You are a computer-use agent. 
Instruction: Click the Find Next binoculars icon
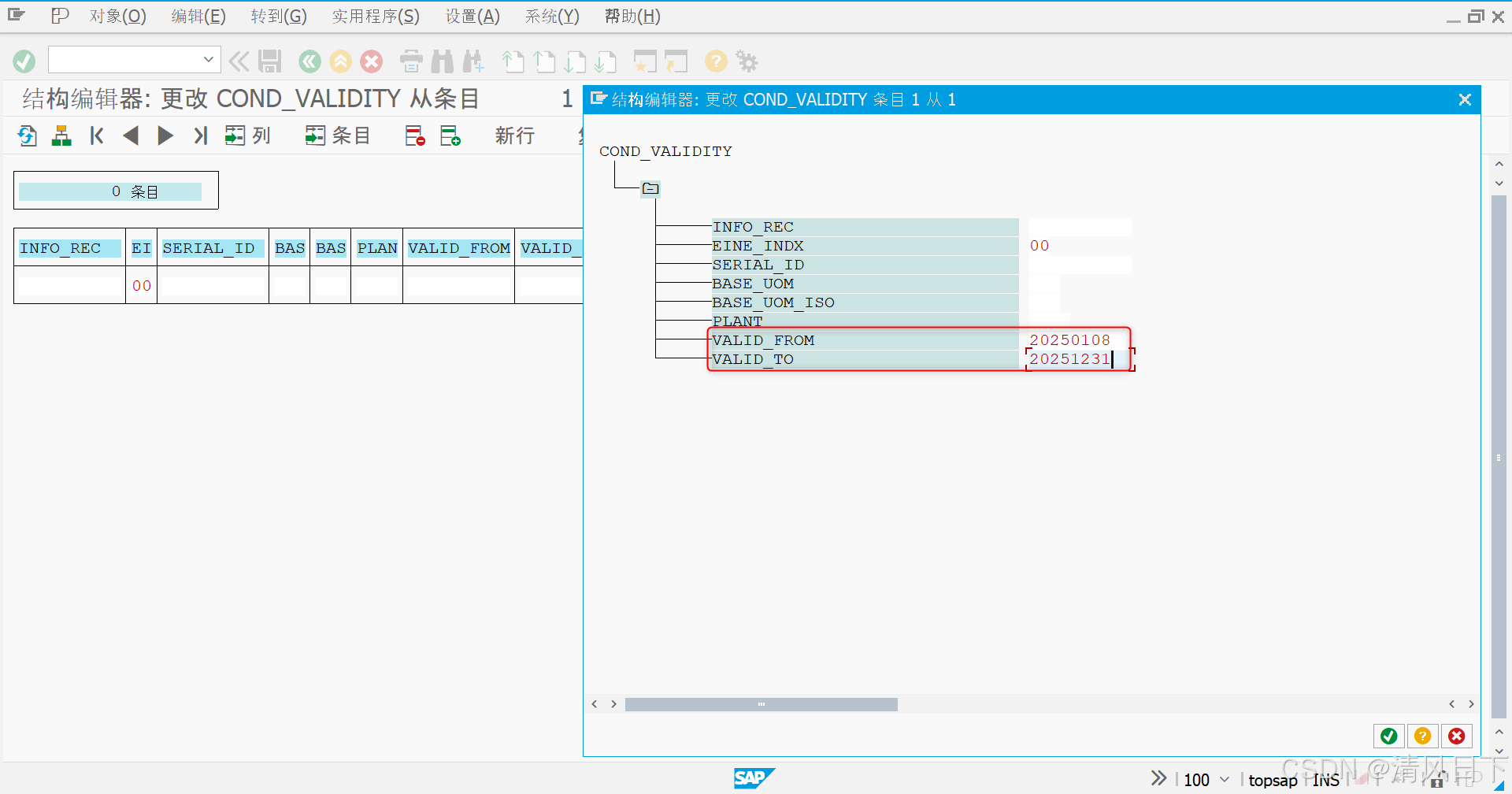point(473,61)
